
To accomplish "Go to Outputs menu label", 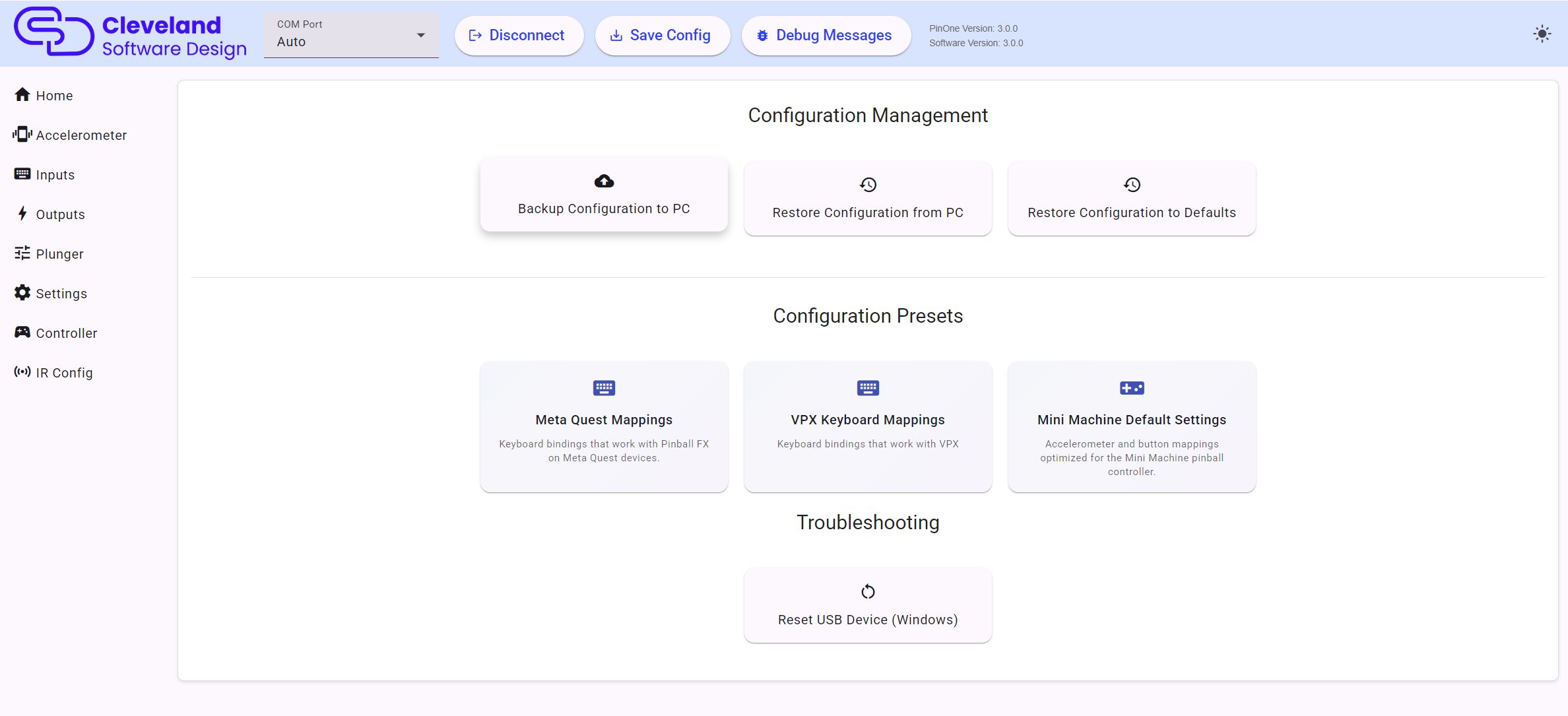I will click(x=61, y=214).
